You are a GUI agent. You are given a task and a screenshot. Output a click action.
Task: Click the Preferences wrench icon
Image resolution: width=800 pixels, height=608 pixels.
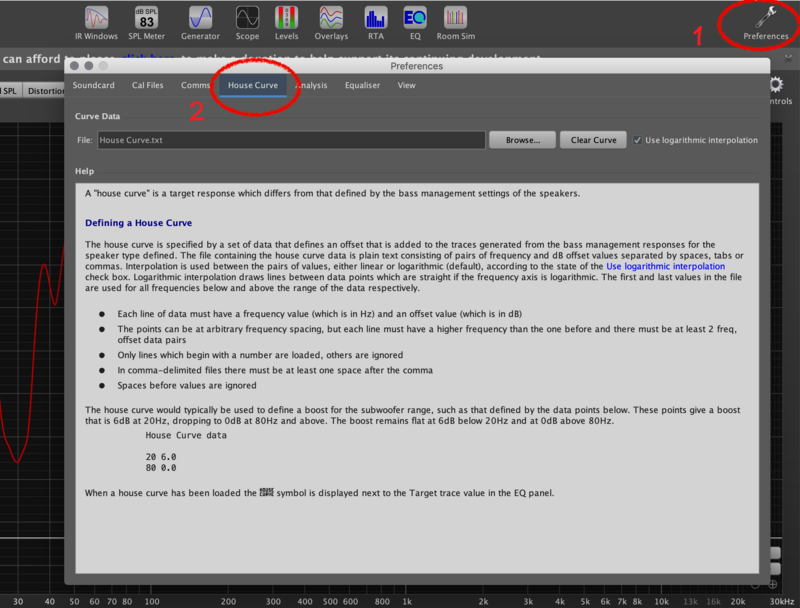point(766,18)
